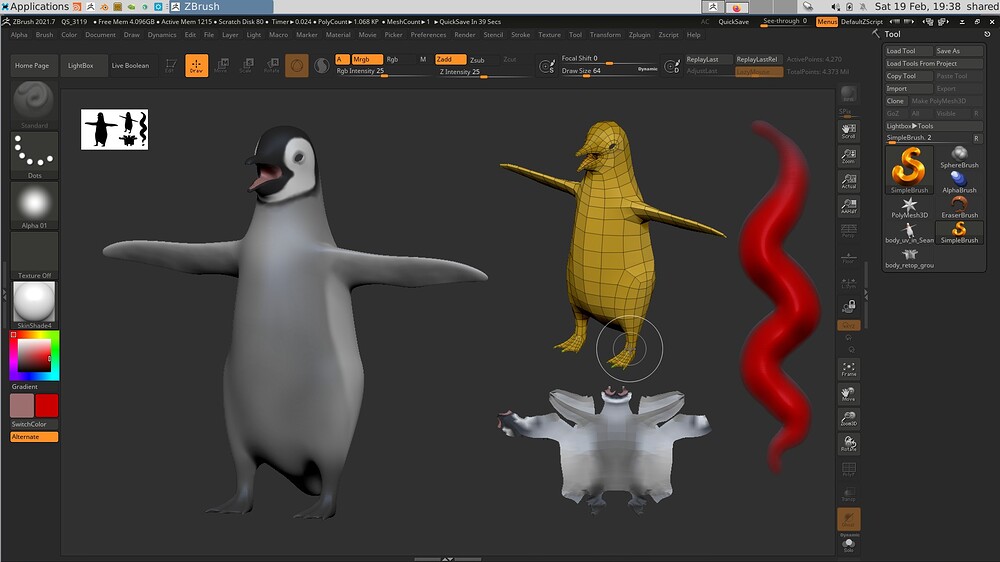The height and width of the screenshot is (562, 1000).
Task: Expand the right tray divider arrow
Action: coord(865,294)
